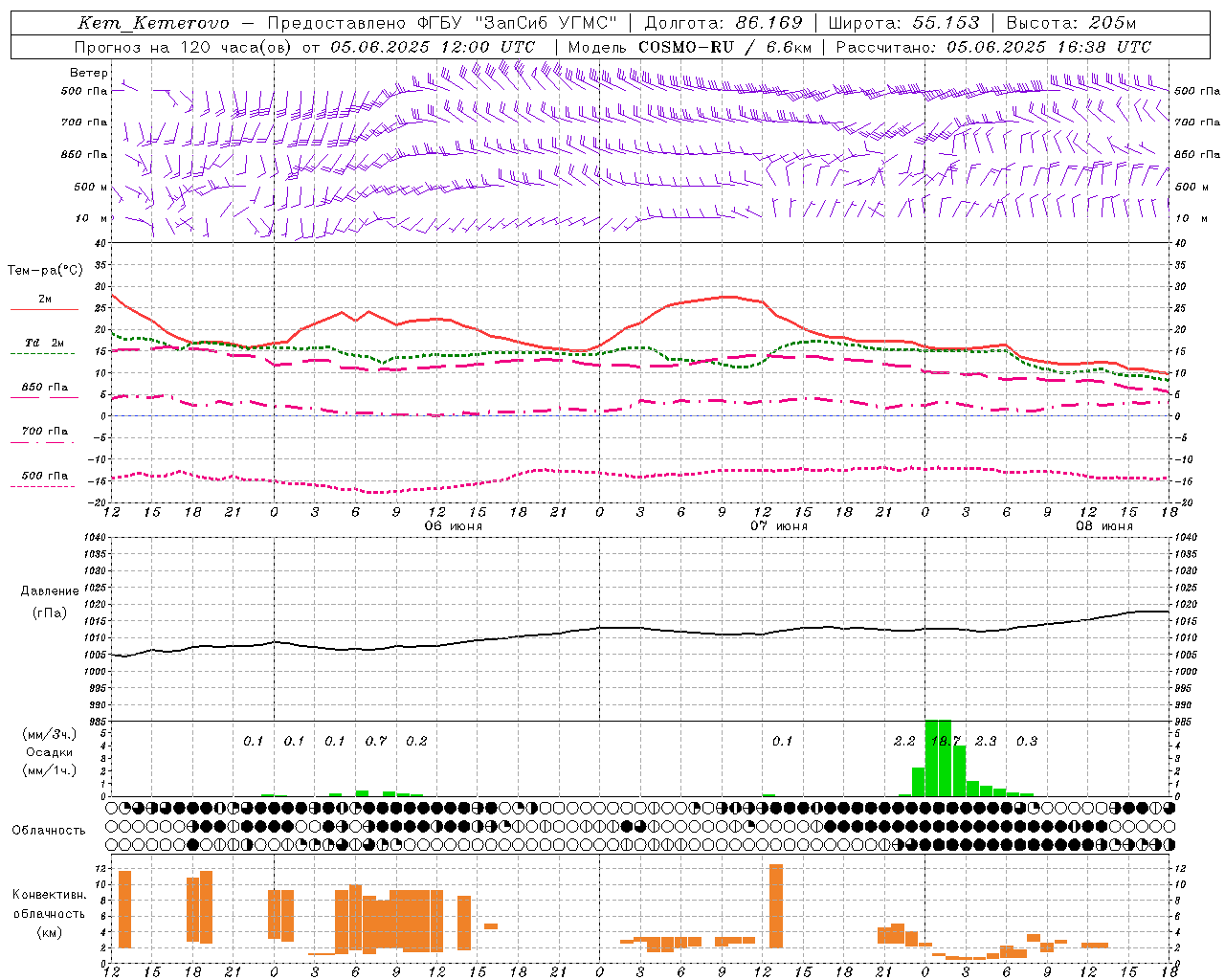Click the "Td 2м" dew point legend entry
Viewport: 1225px width, 980px height.
pyautogui.click(x=45, y=343)
